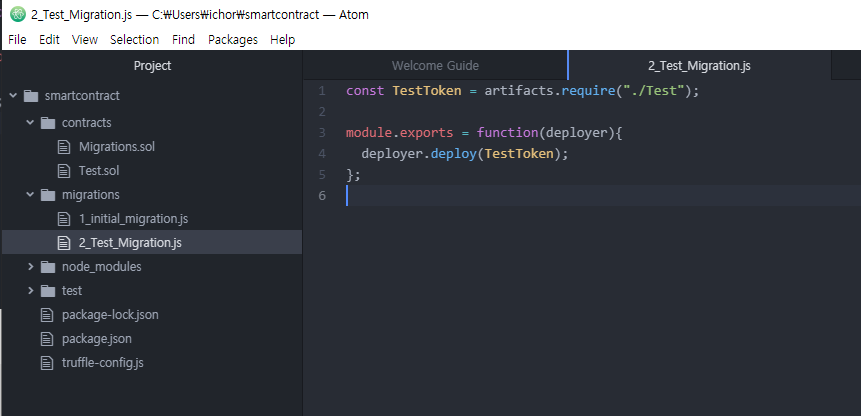Select migrations folder label
This screenshot has width=861, height=416.
click(91, 195)
